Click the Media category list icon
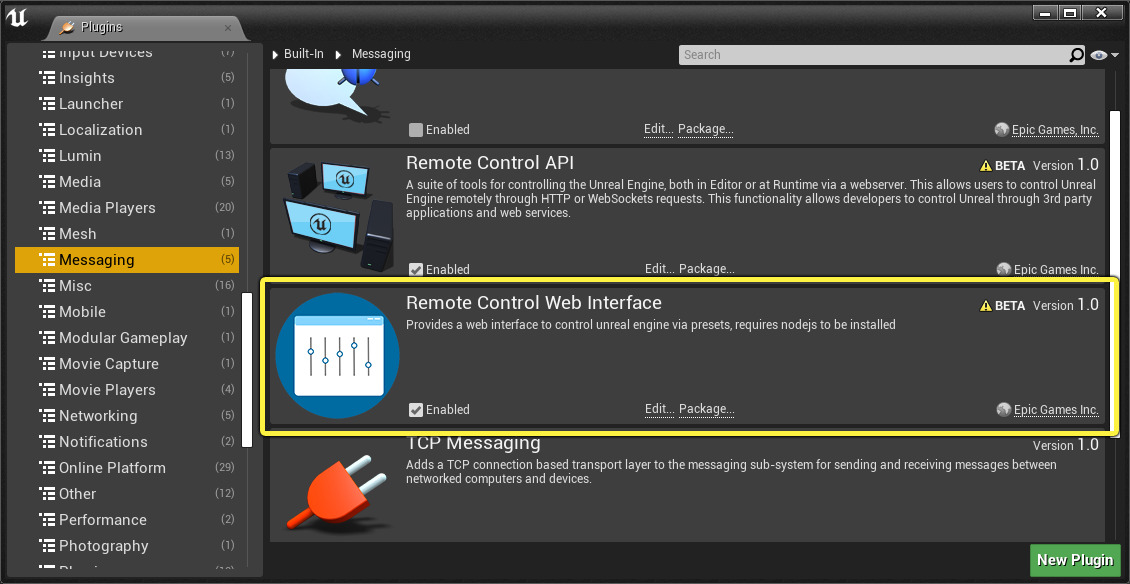Viewport: 1130px width, 584px height. point(47,182)
